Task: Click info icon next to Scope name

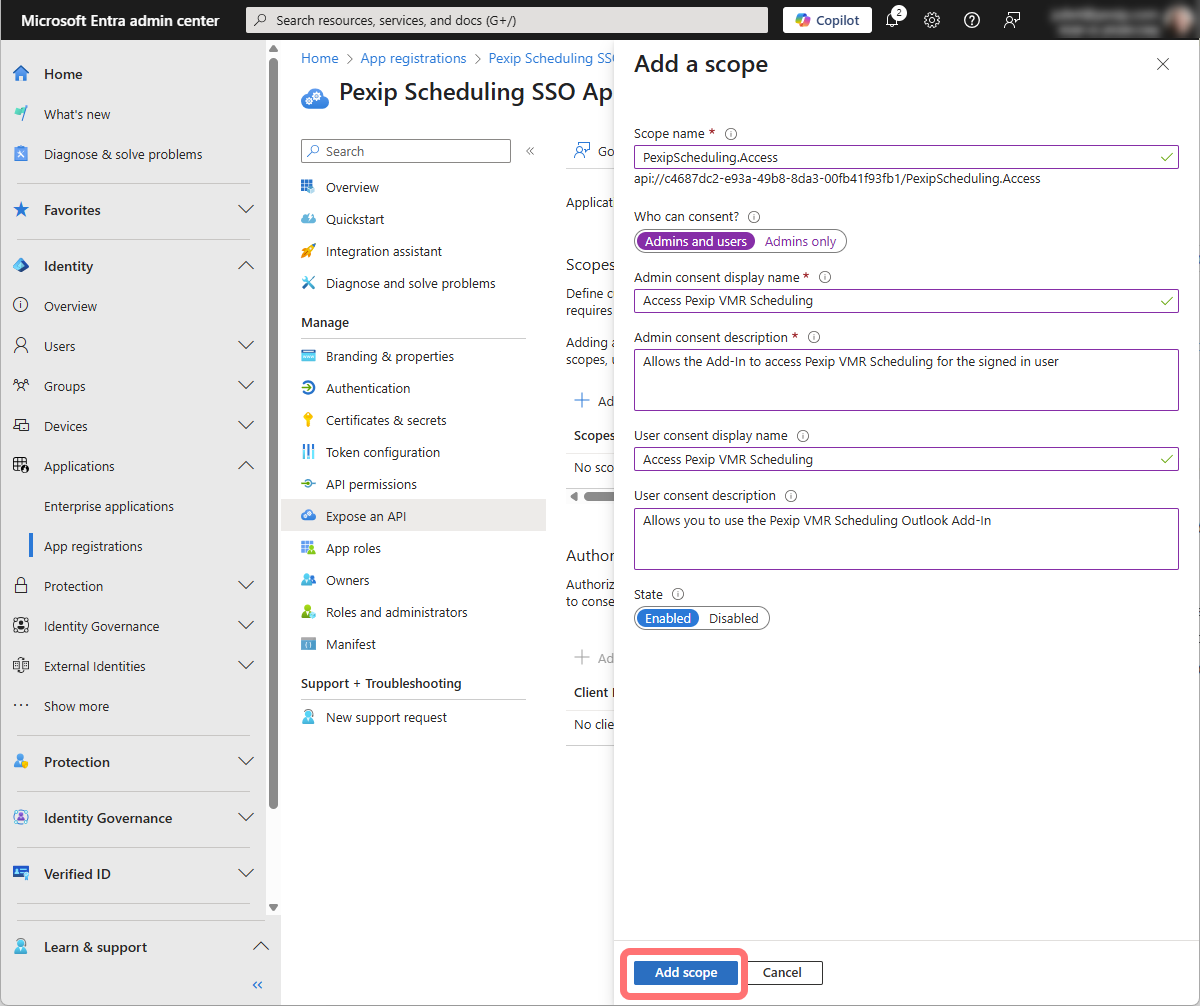Action: click(x=731, y=134)
